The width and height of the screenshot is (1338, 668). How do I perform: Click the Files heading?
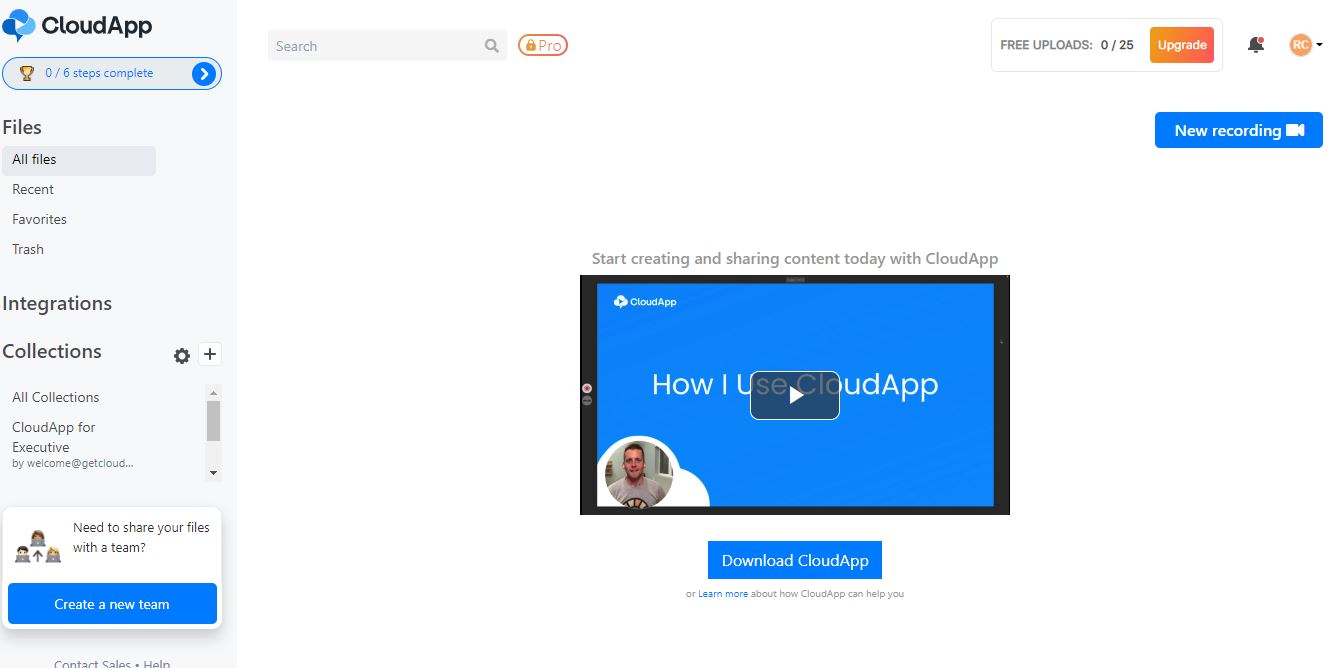pos(22,127)
